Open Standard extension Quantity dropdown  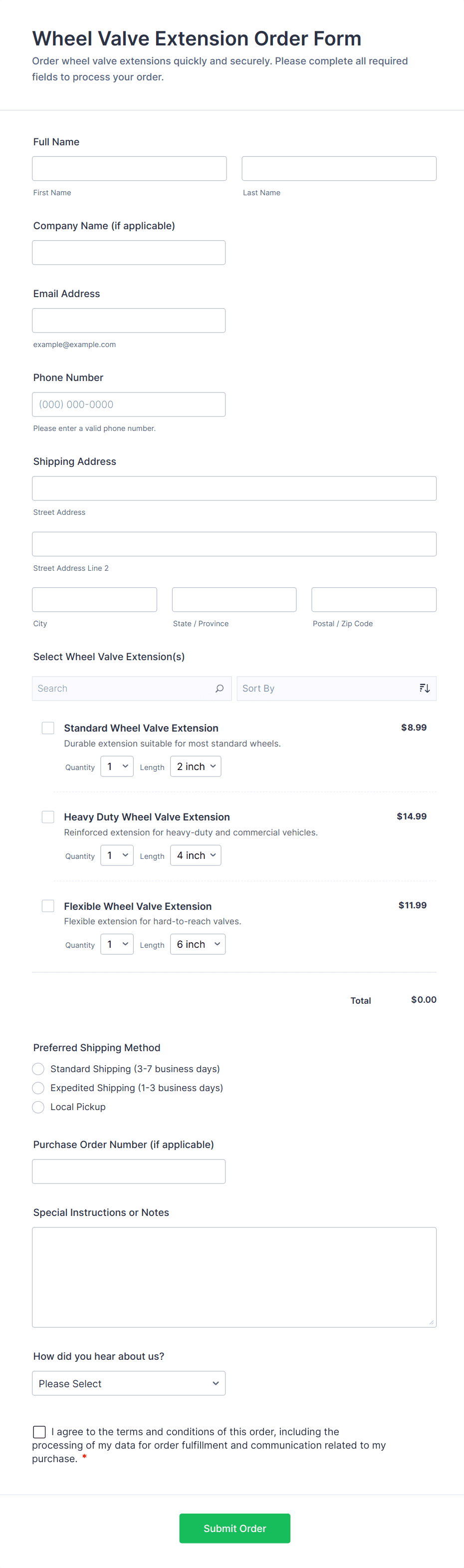pos(117,767)
